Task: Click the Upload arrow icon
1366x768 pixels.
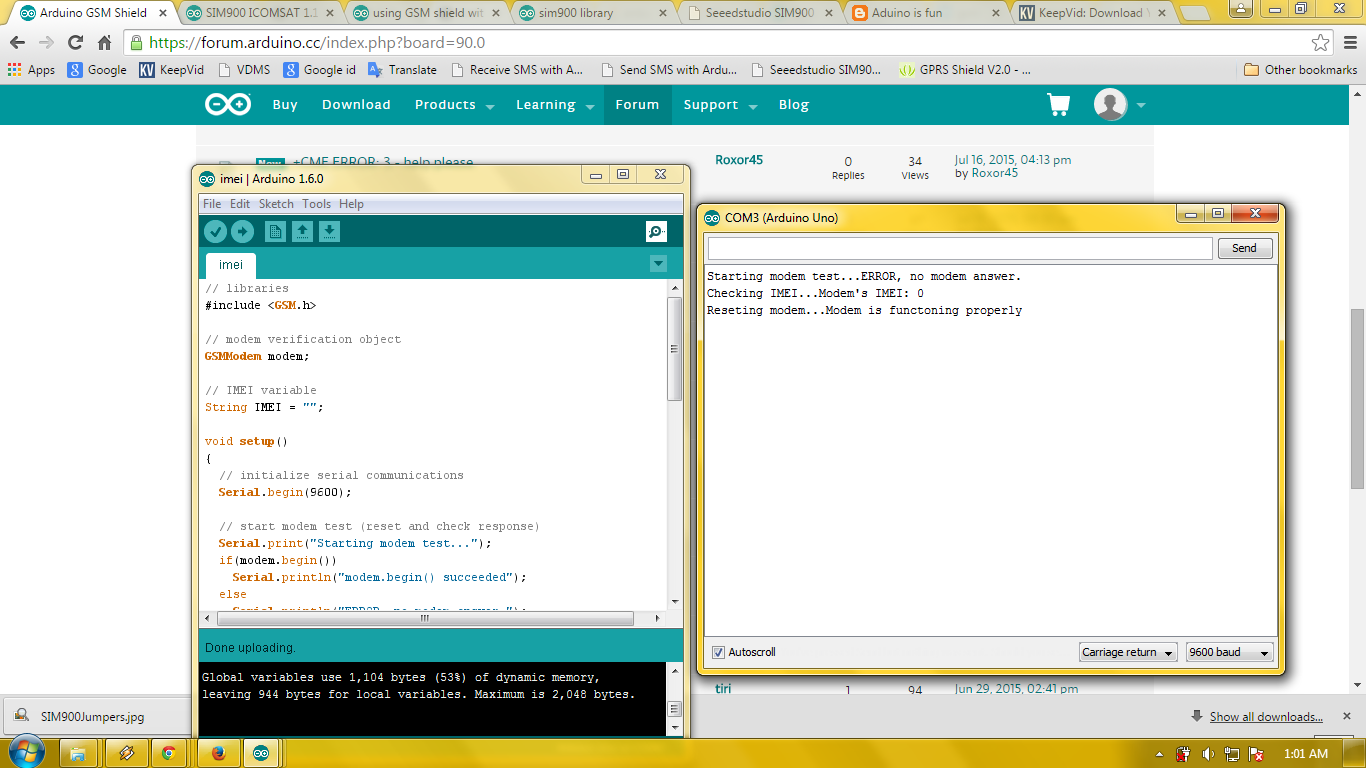Action: [x=242, y=232]
